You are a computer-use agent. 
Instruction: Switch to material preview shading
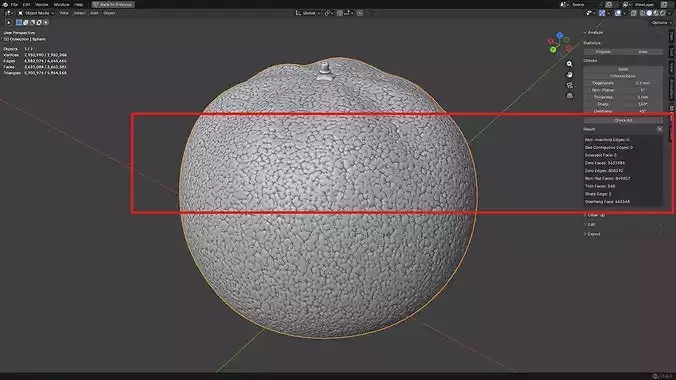[656, 13]
